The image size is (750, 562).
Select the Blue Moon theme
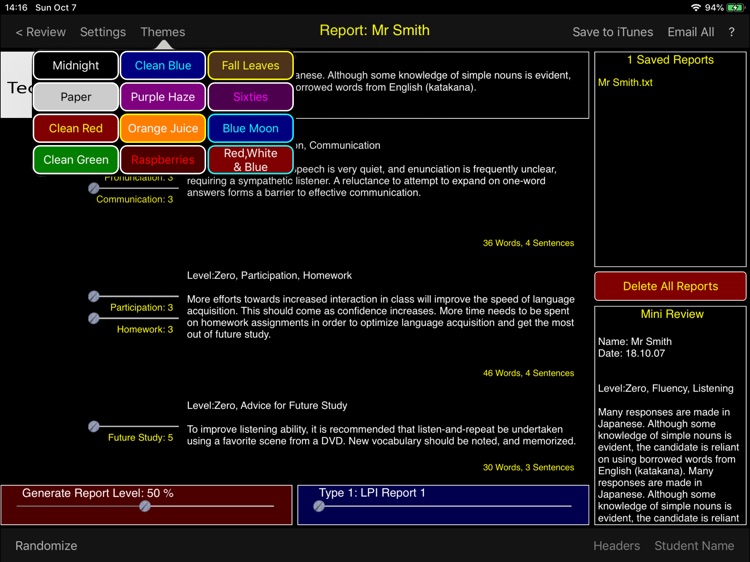point(250,128)
